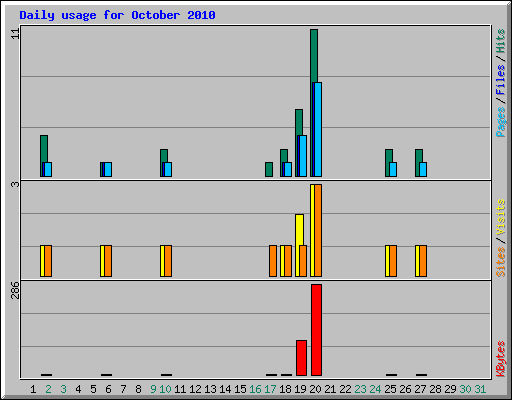Select the cyan Pages bar for day 6
The height and width of the screenshot is (400, 512).
click(x=108, y=169)
